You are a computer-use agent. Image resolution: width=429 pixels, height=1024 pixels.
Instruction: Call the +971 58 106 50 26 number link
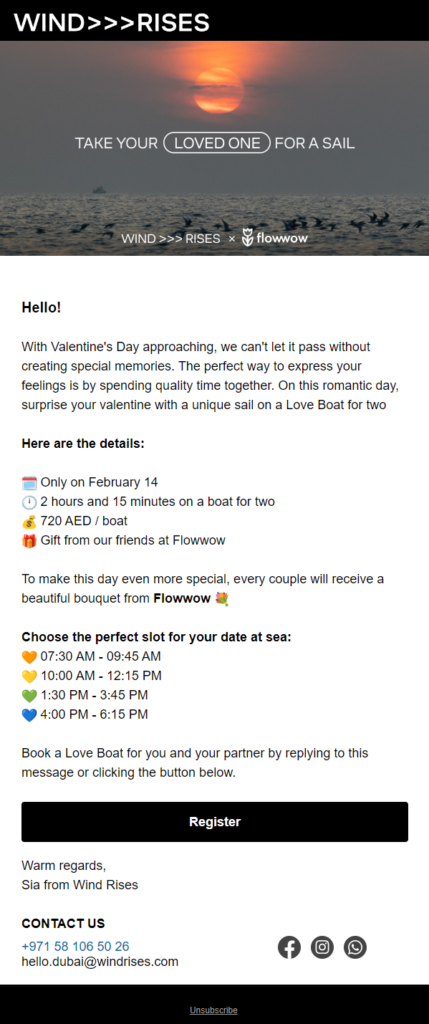75,946
